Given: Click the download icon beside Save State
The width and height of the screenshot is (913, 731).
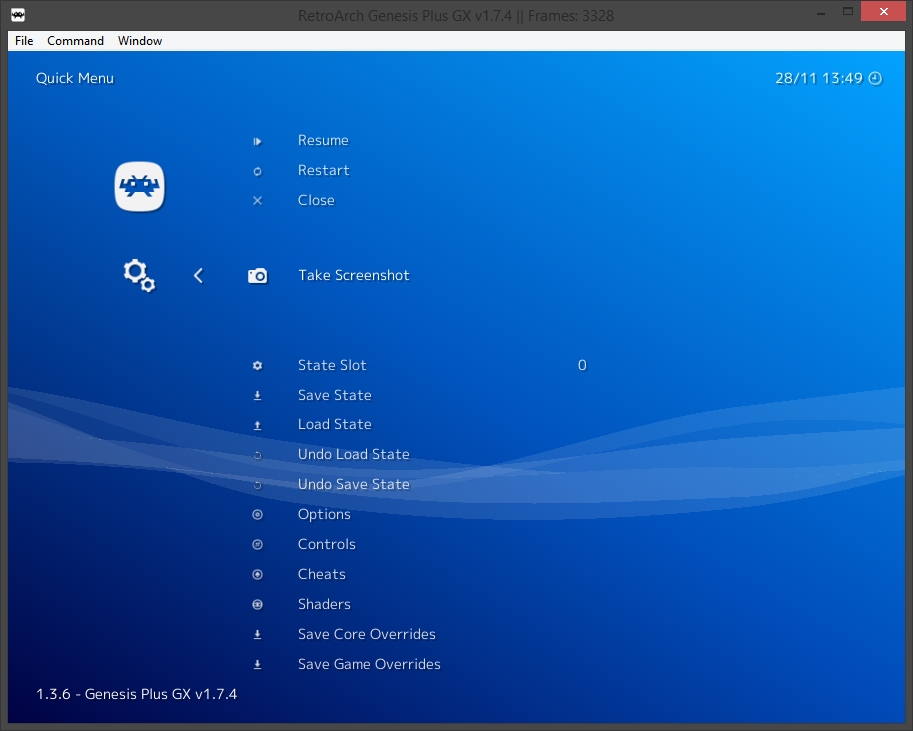Looking at the screenshot, I should coord(257,396).
